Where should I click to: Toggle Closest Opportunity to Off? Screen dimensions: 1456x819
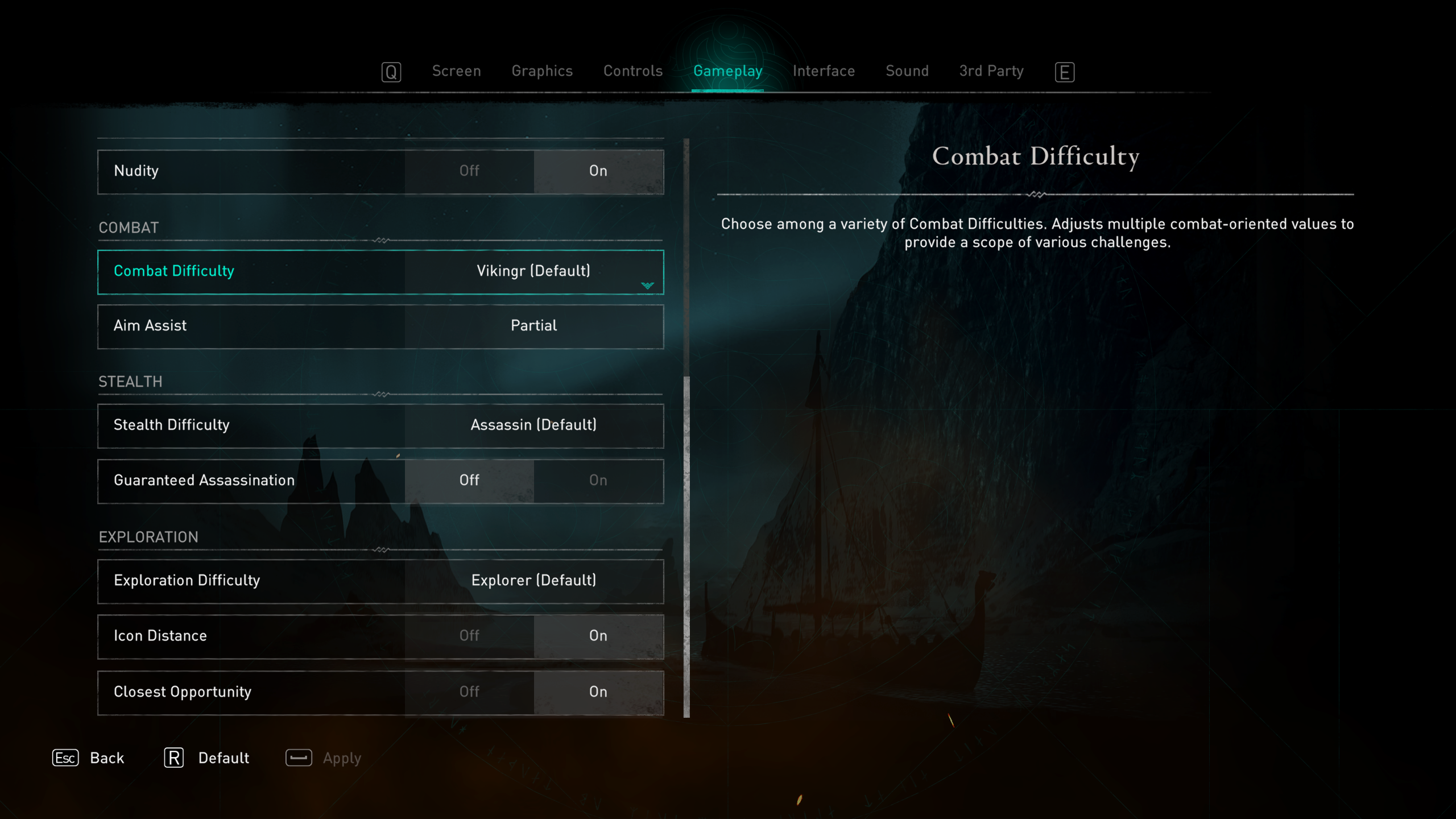pos(468,692)
